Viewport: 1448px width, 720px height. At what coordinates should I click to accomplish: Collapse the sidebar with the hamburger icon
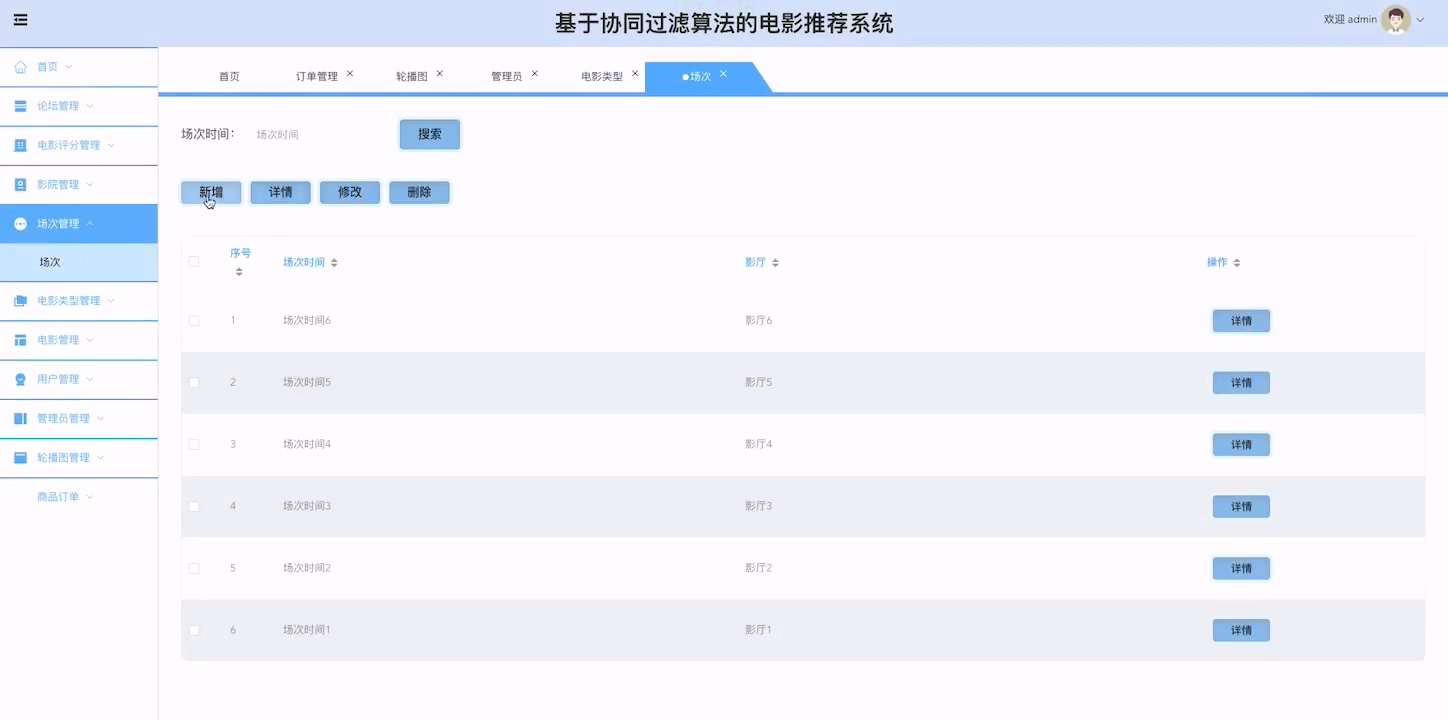tap(20, 20)
